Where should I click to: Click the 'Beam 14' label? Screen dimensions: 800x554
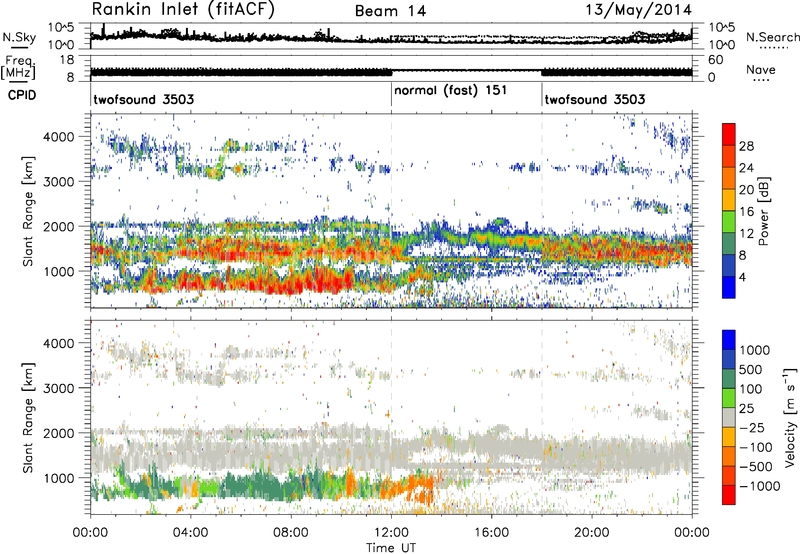pos(390,11)
